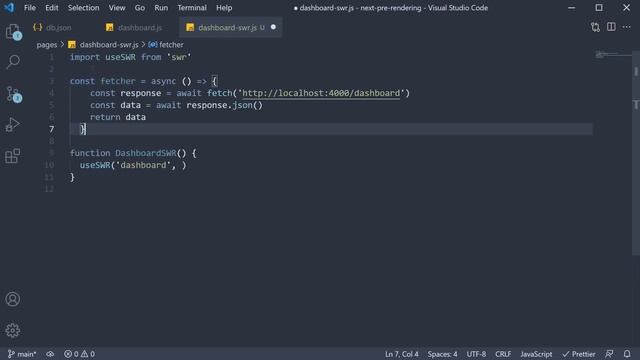640x360 pixels.
Task: Open the Source Control view
Action: (13, 94)
